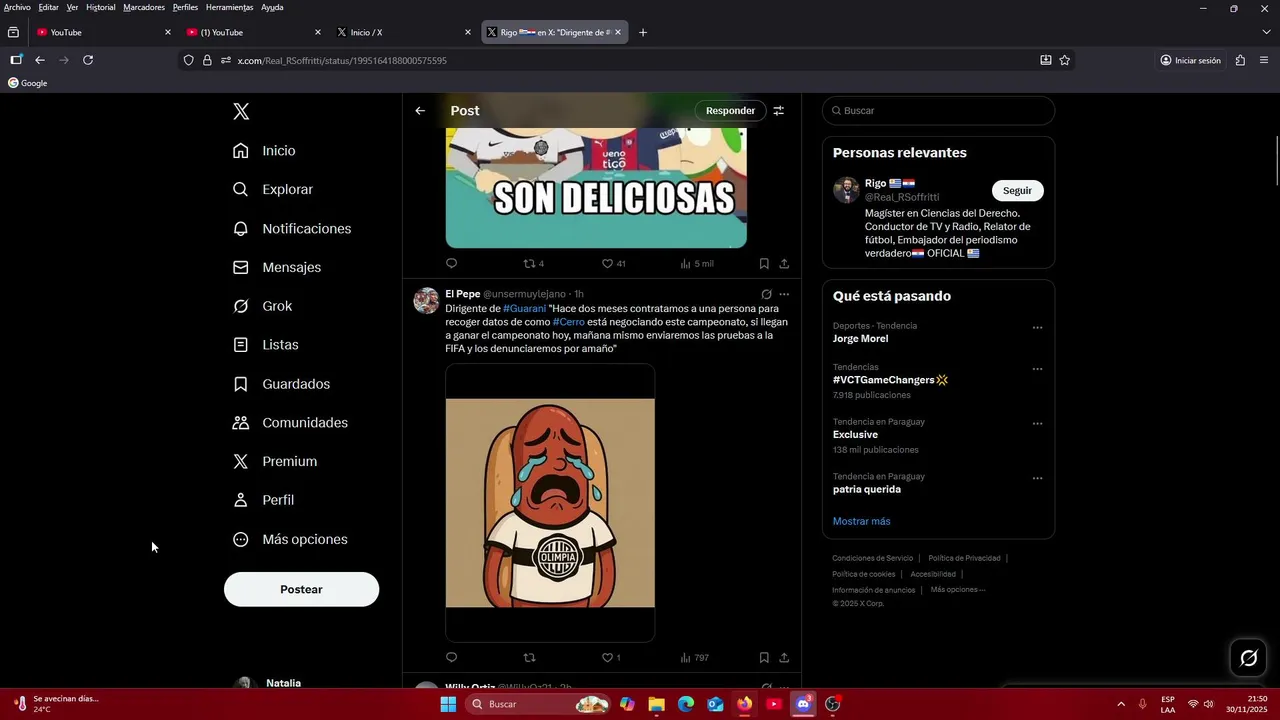Share the SON DELICIOSAS post
This screenshot has height=720, width=1280.
pos(784,264)
